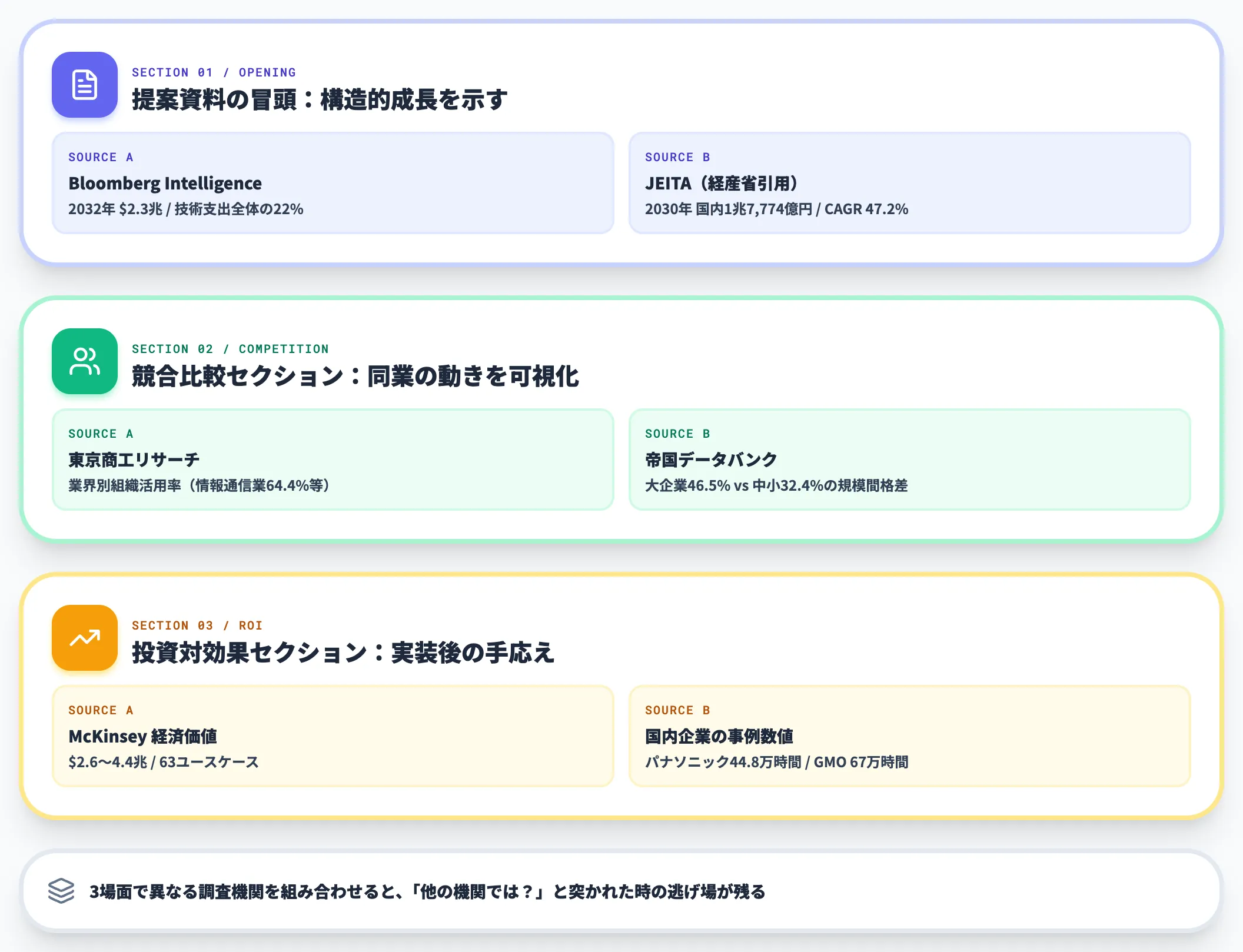Click the text '2032年 $2.3兆 / 技術支出全体の22%'
Viewport: 1243px width, 952px height.
point(186,209)
